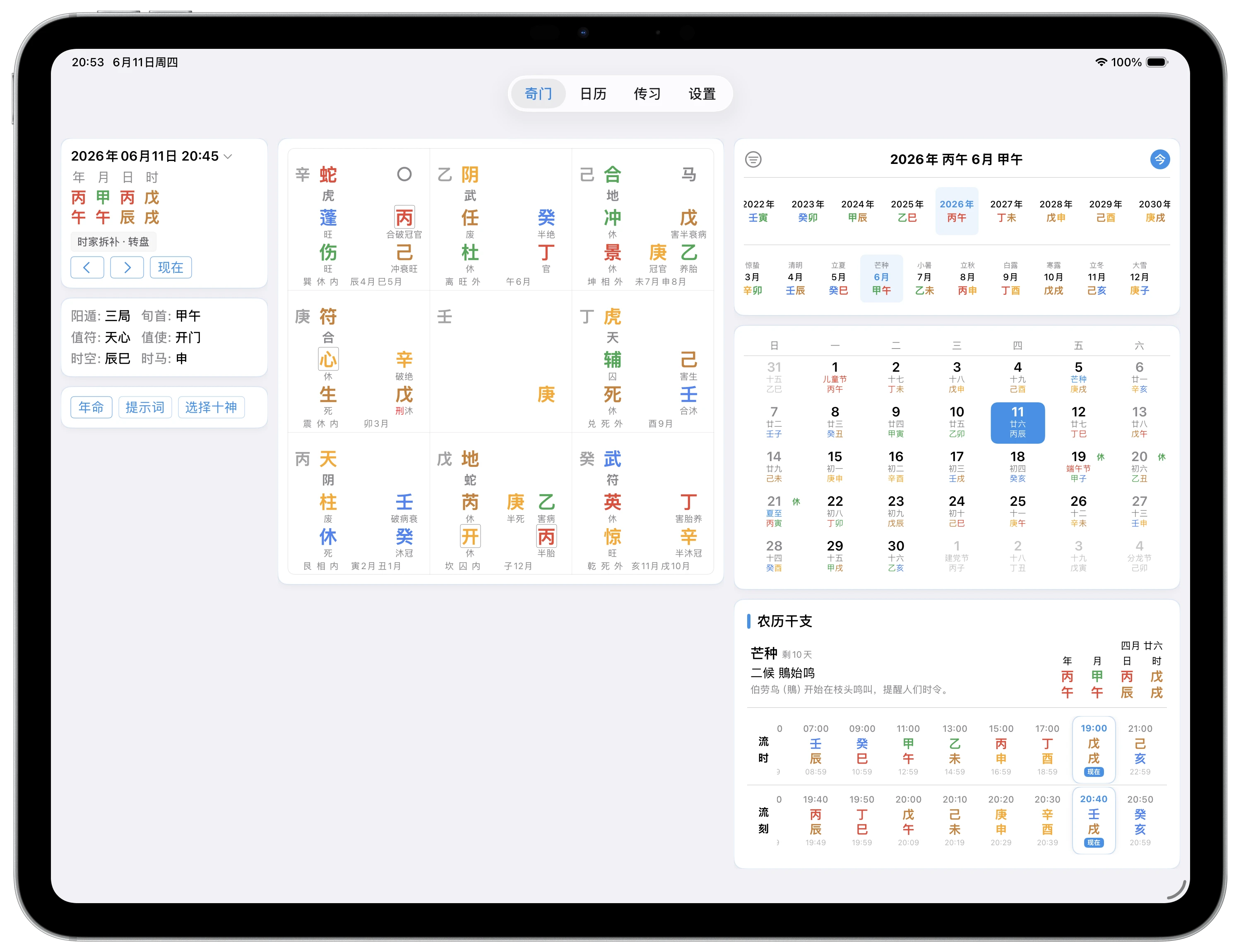Tap the battery status icon
1241x952 pixels.
(x=1158, y=63)
